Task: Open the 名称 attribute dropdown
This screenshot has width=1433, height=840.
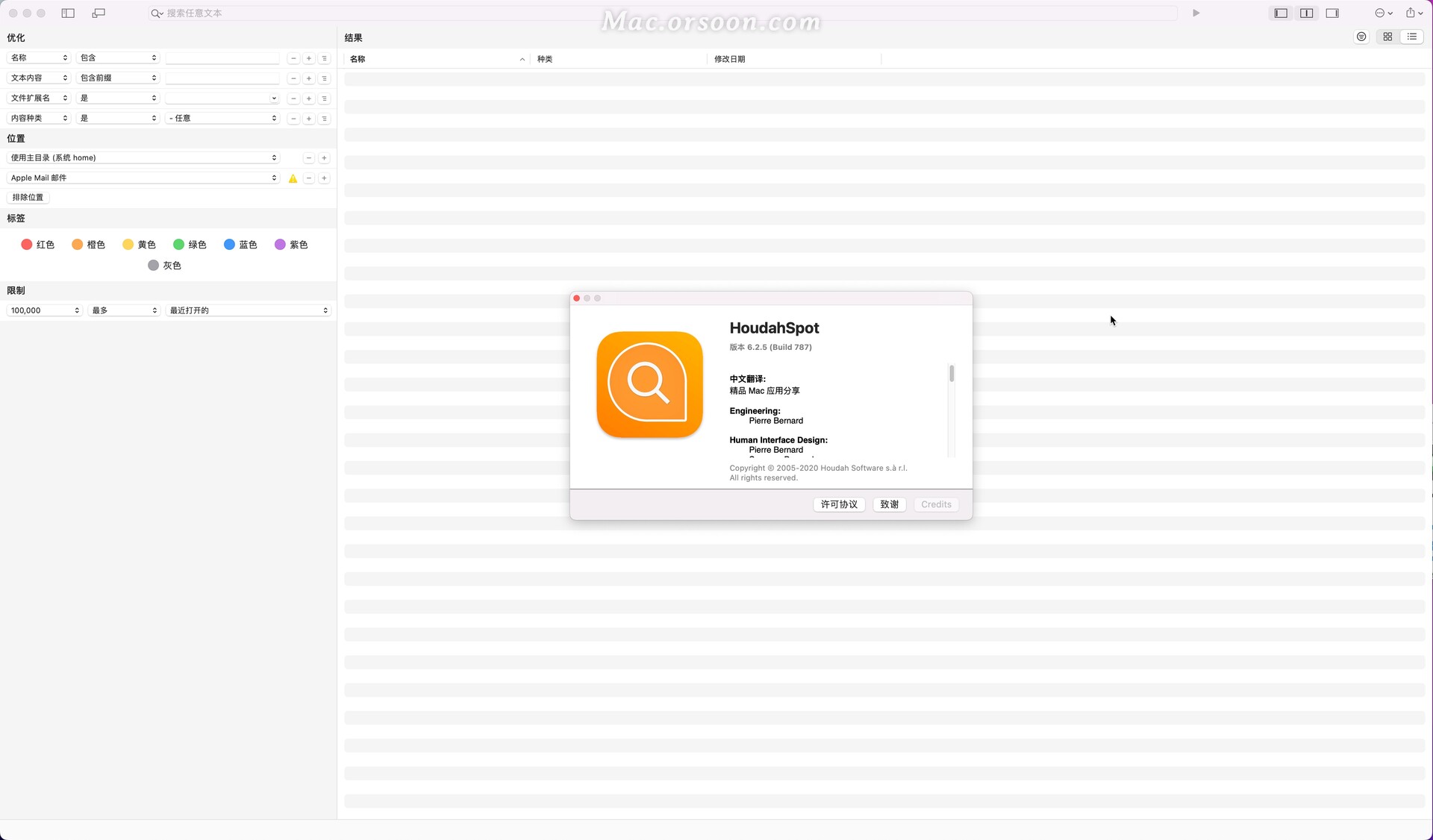Action: tap(39, 57)
